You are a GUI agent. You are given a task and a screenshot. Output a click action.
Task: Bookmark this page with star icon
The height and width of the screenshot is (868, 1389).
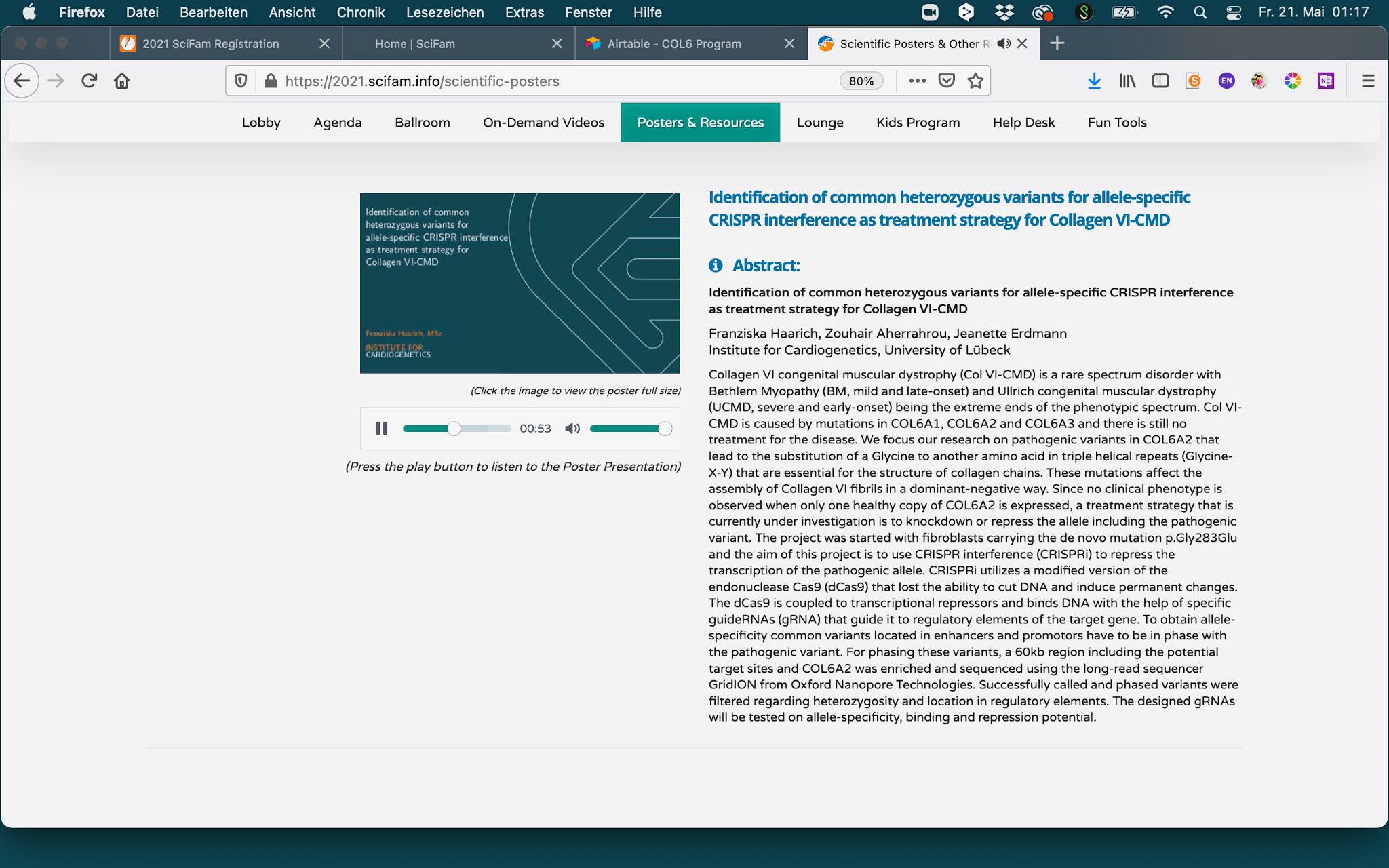coord(975,81)
